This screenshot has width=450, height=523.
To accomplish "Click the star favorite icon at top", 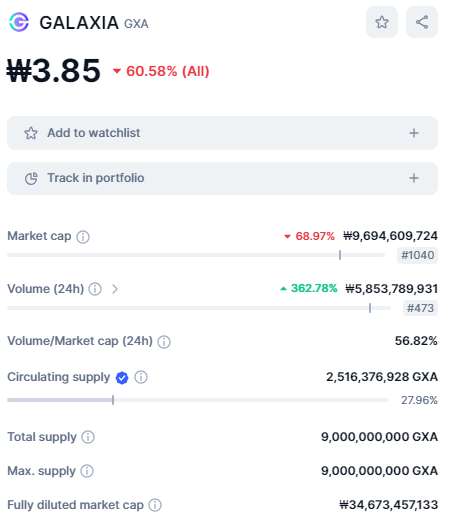I will tap(382, 22).
